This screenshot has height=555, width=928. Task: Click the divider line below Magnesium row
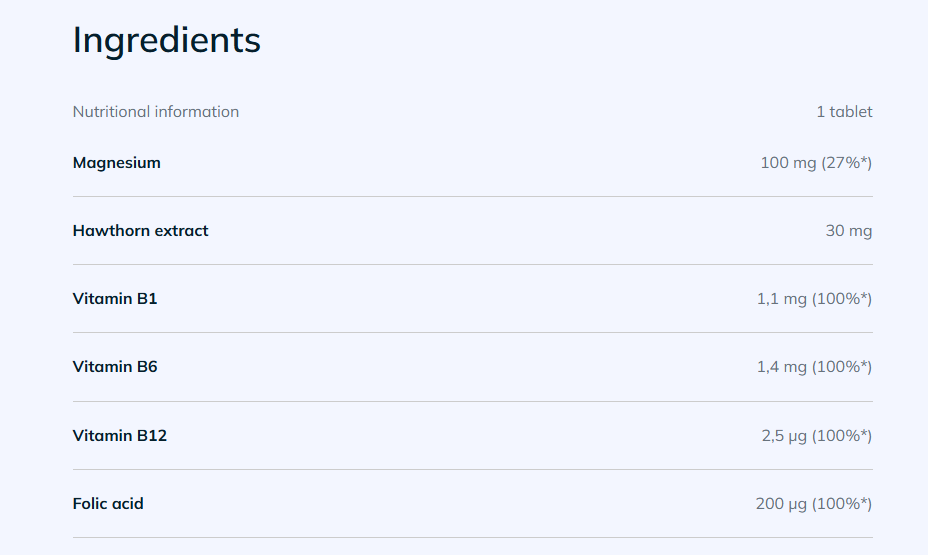point(472,196)
